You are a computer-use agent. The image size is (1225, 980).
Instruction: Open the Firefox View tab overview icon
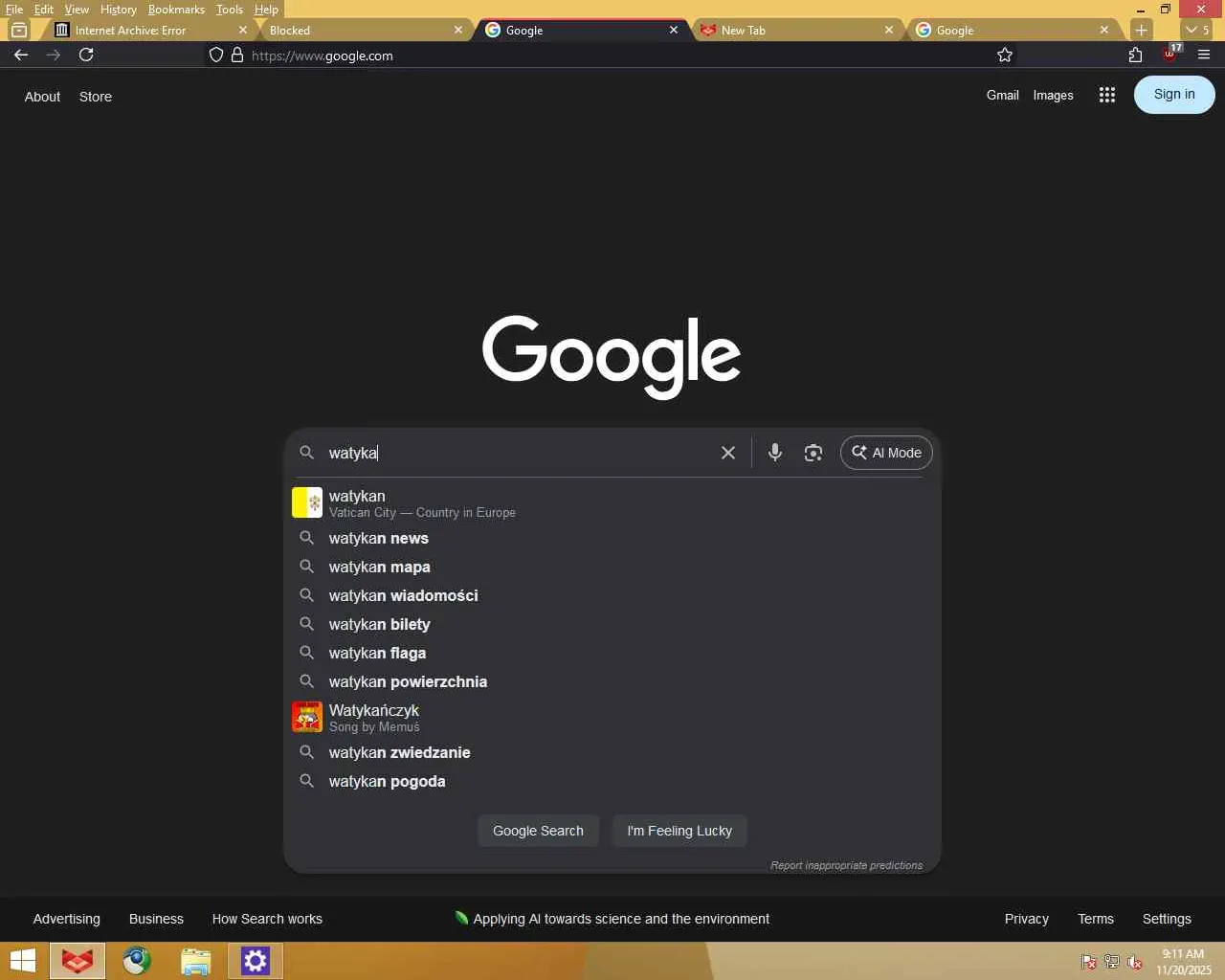[19, 30]
